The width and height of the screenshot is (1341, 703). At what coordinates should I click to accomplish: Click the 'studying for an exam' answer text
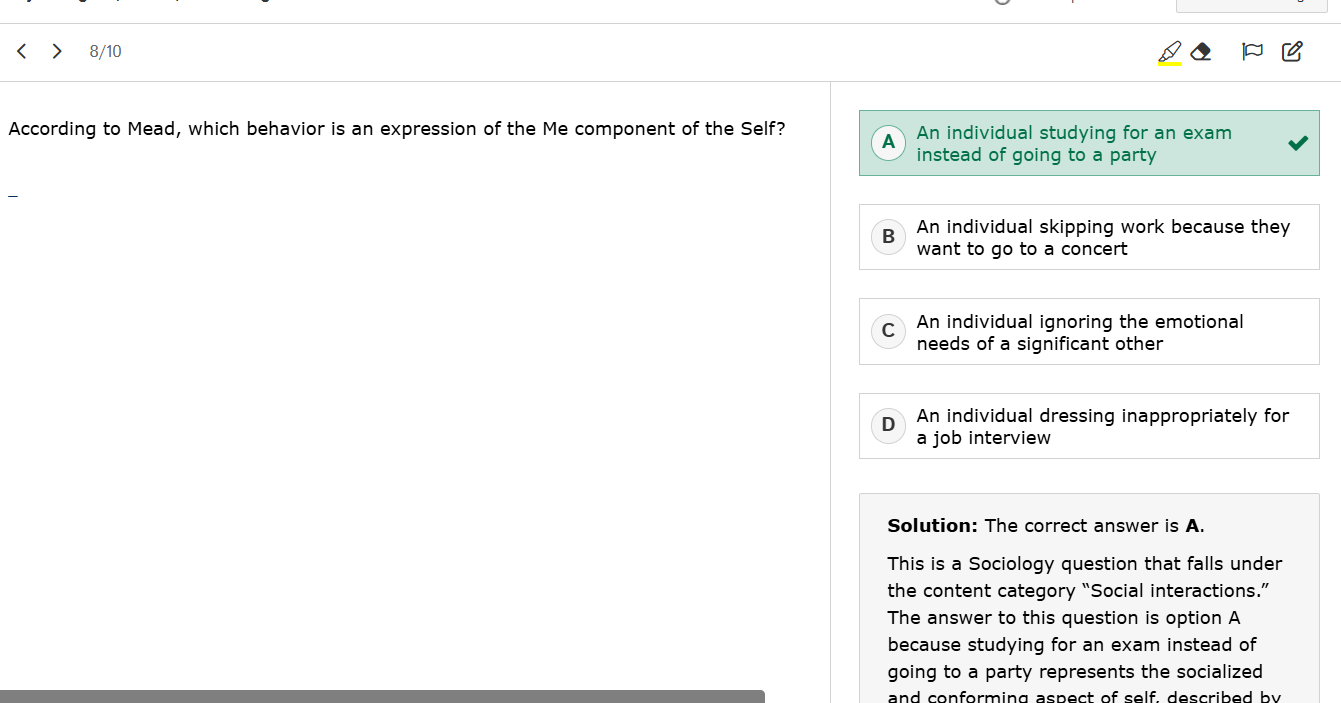tap(1074, 144)
